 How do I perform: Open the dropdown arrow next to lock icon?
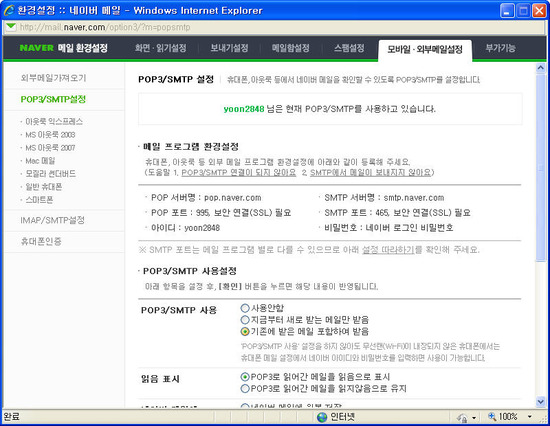(474, 418)
